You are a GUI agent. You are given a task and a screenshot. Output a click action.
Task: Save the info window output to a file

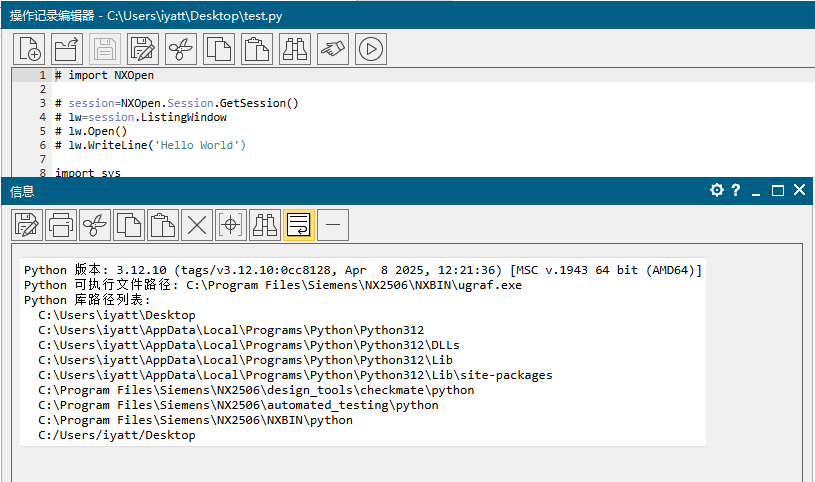(x=28, y=225)
